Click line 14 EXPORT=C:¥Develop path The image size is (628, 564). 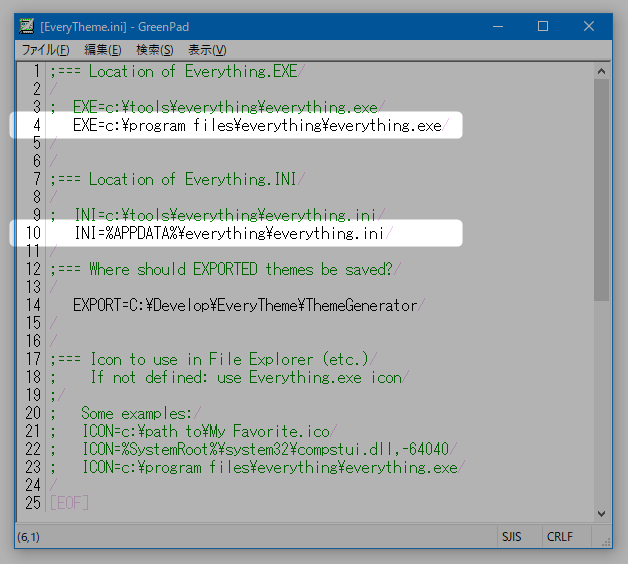pos(245,305)
